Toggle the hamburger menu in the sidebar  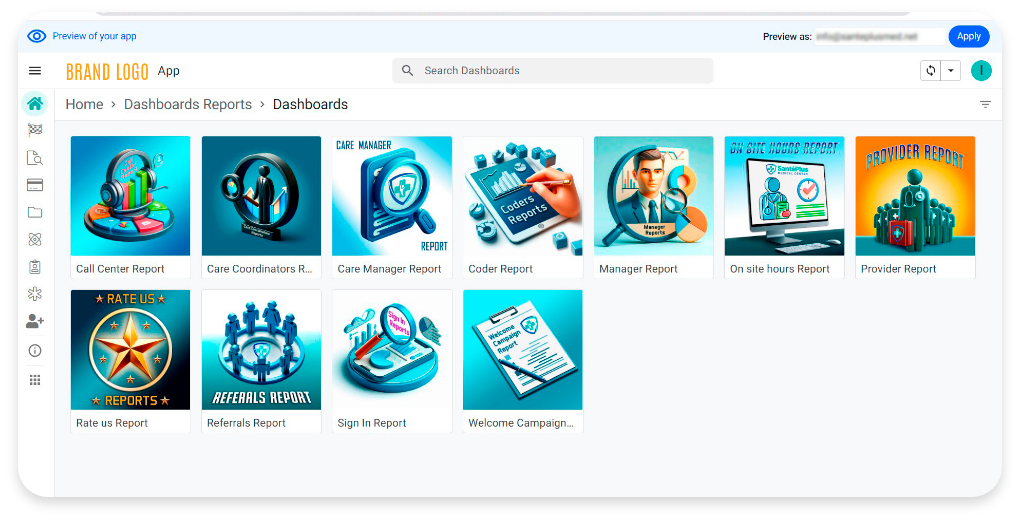click(35, 71)
